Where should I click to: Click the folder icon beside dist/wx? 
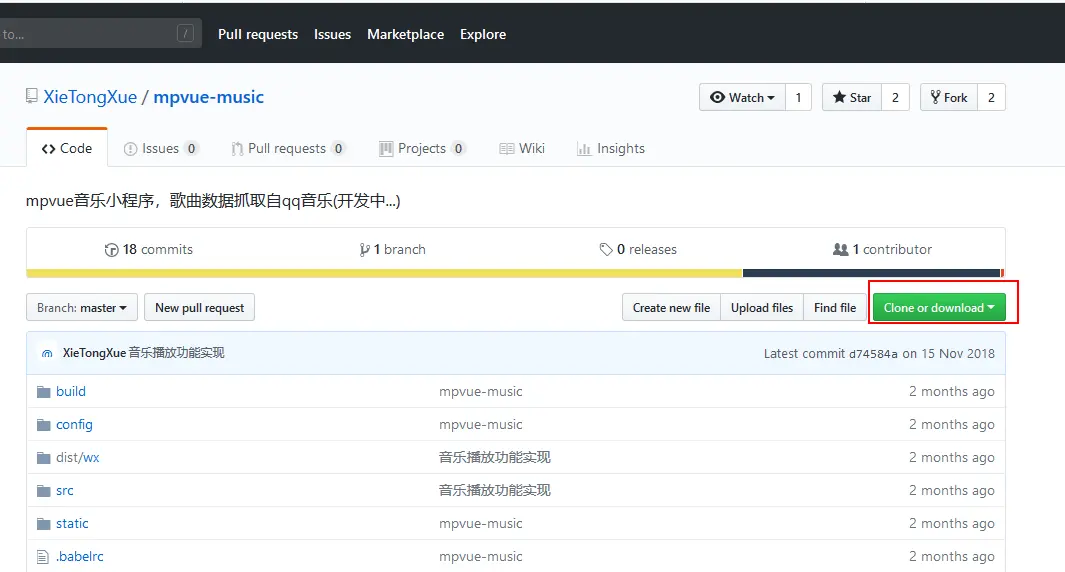click(x=43, y=458)
